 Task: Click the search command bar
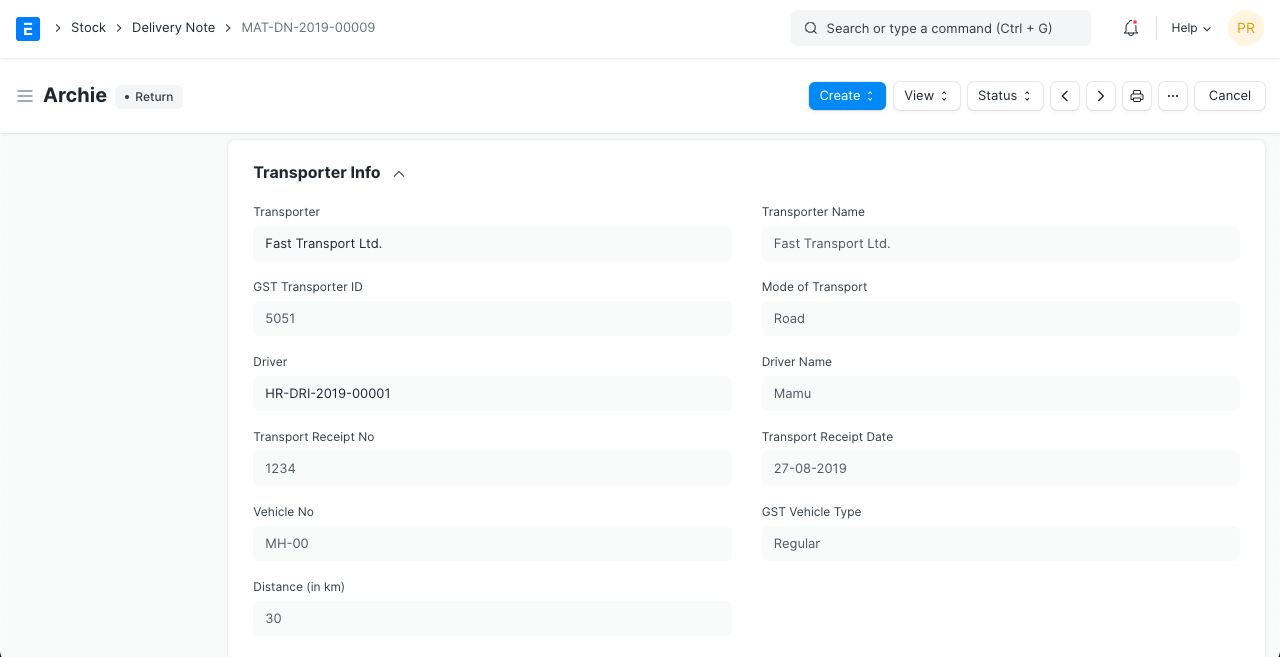coord(940,28)
